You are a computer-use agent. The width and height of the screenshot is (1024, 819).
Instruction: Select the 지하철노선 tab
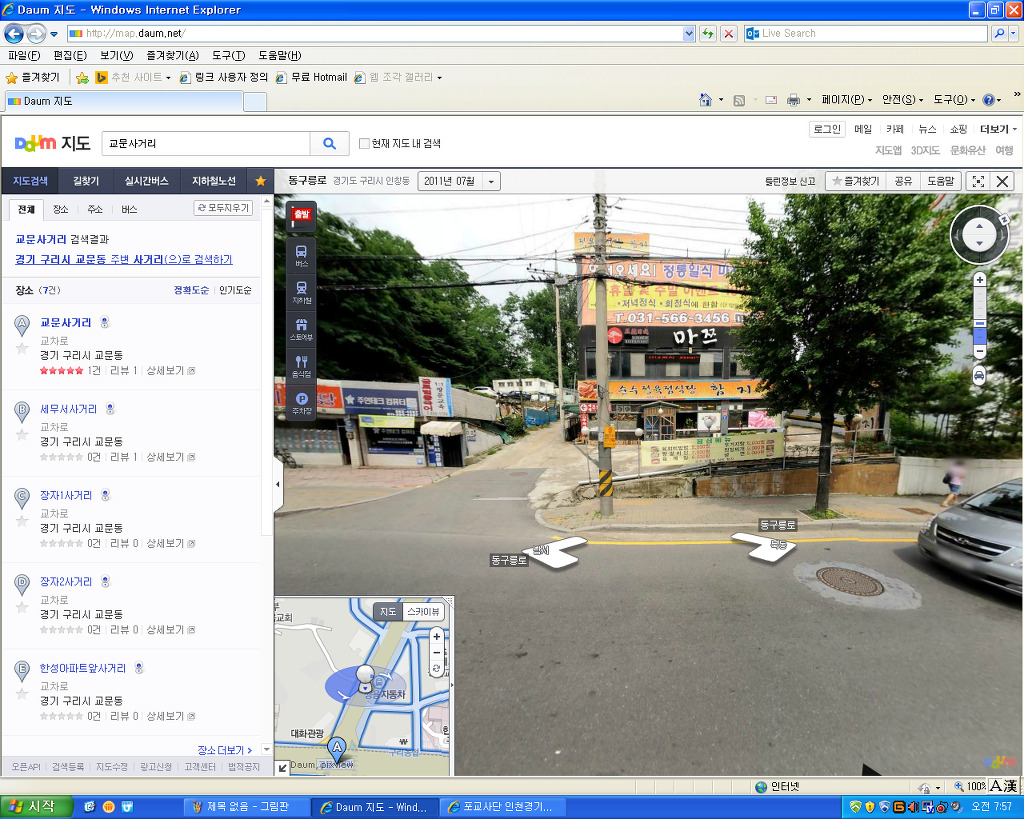[x=214, y=181]
